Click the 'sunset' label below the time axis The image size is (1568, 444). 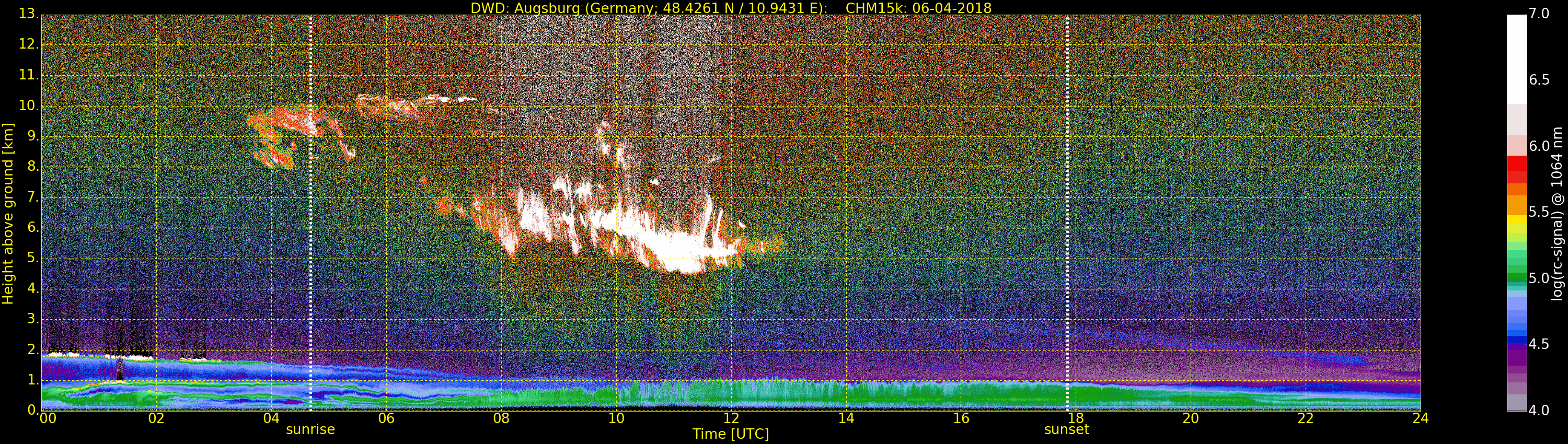click(1066, 429)
